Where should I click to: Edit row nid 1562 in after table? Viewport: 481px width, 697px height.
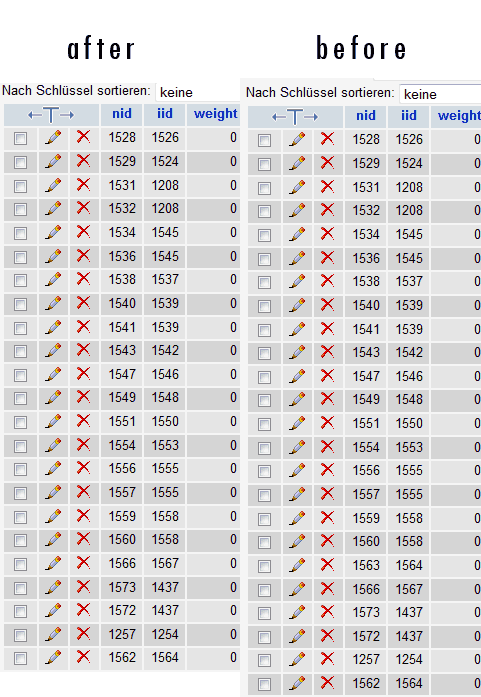(53, 657)
